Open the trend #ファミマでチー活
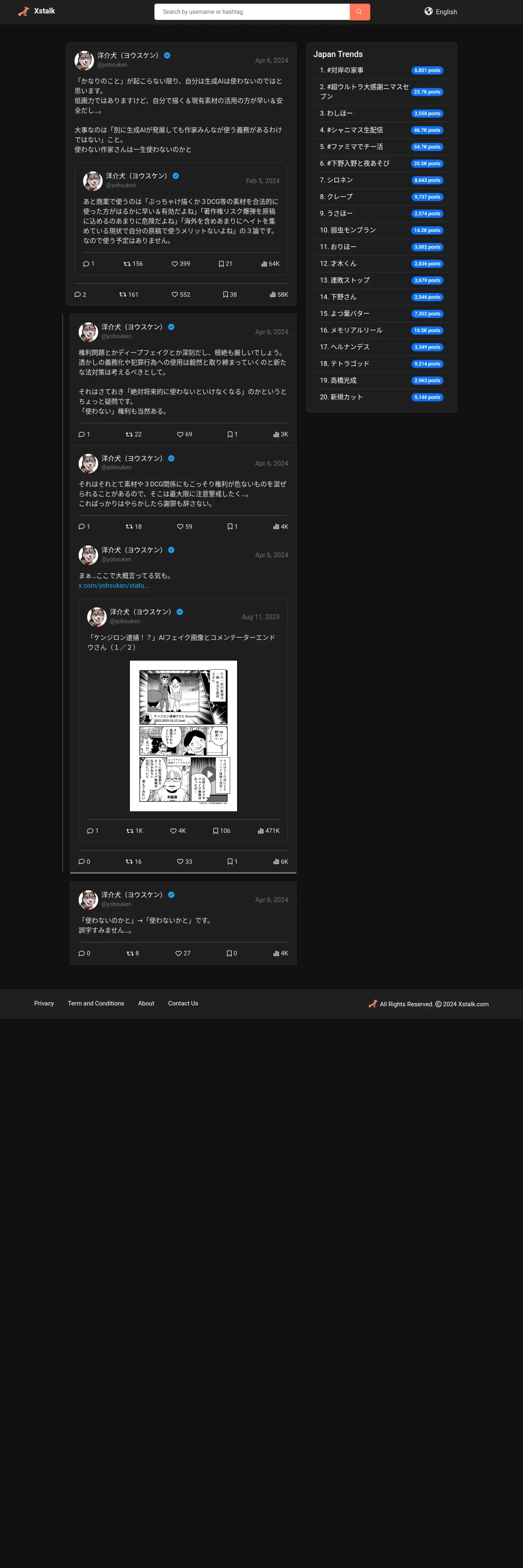The height and width of the screenshot is (1568, 523). [351, 147]
